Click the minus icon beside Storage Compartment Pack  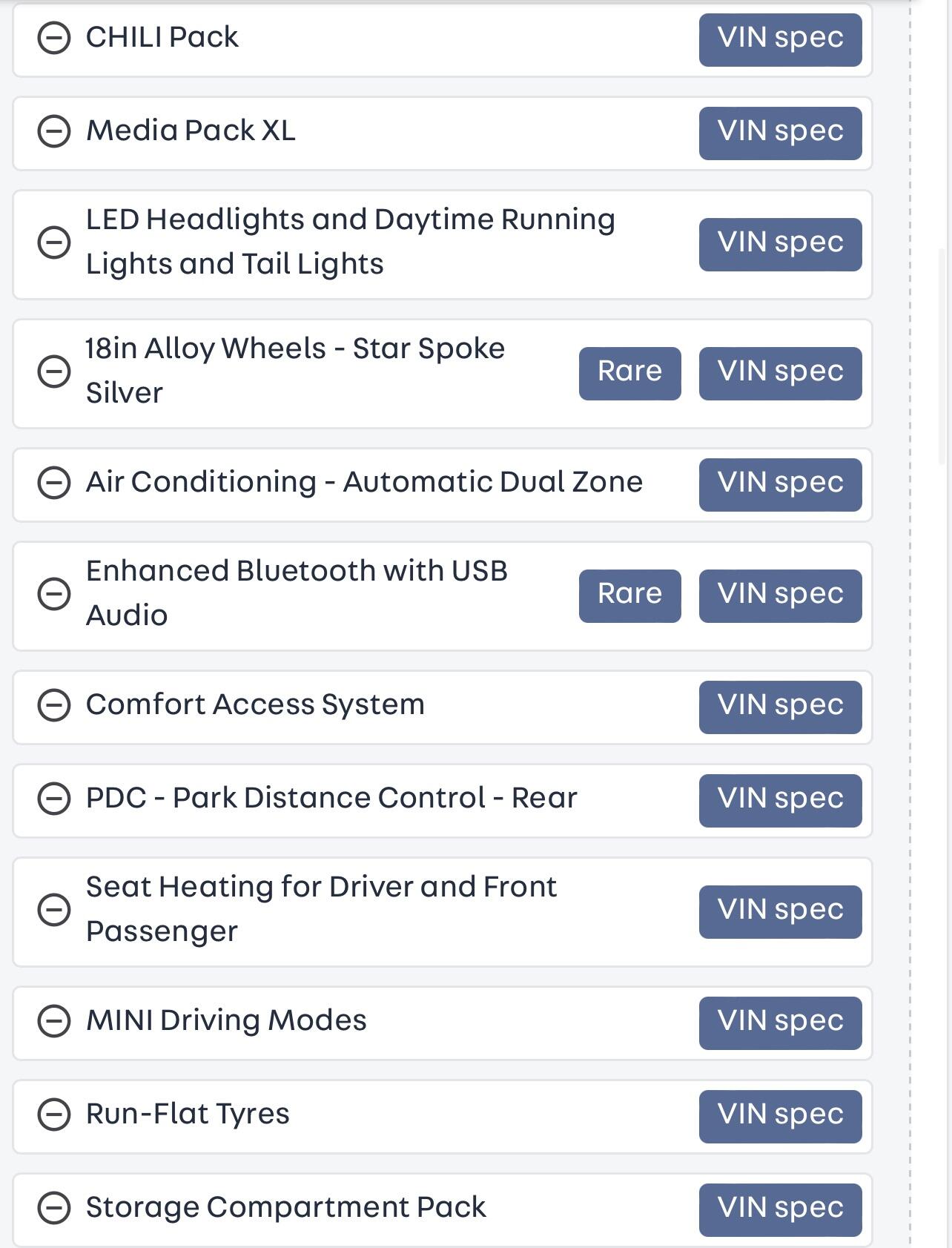54,1208
